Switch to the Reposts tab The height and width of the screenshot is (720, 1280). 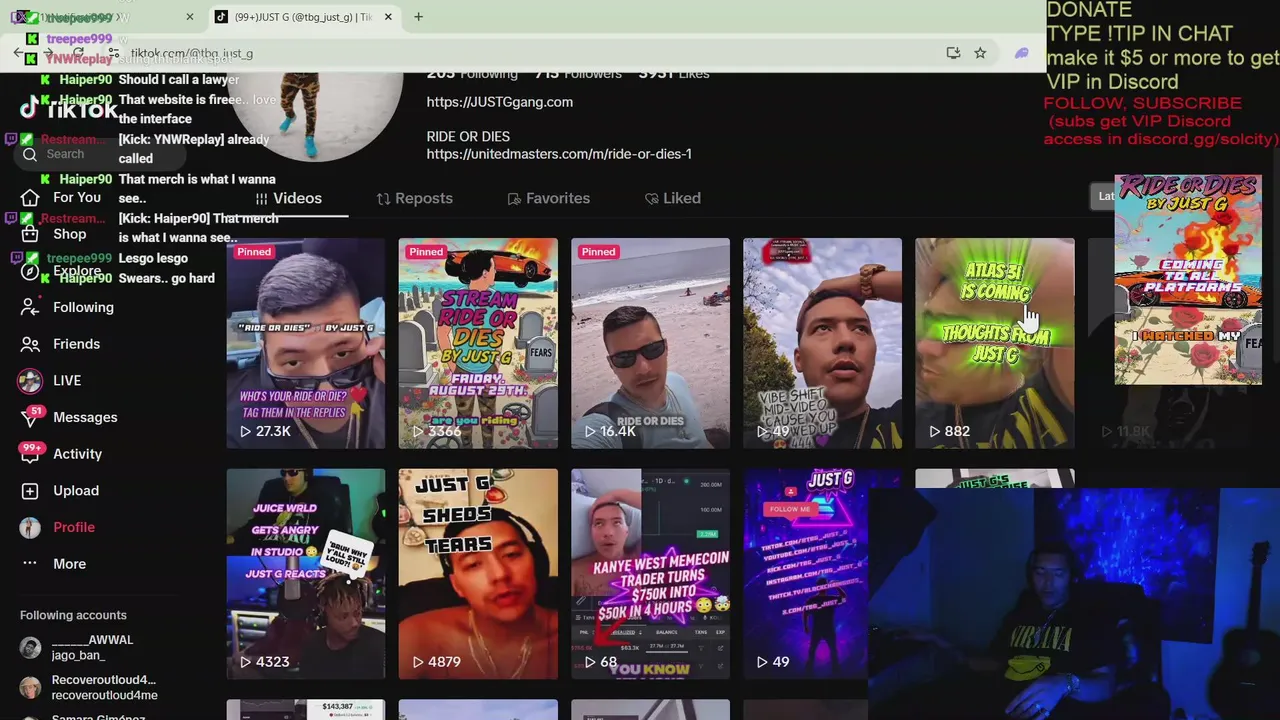pyautogui.click(x=414, y=198)
